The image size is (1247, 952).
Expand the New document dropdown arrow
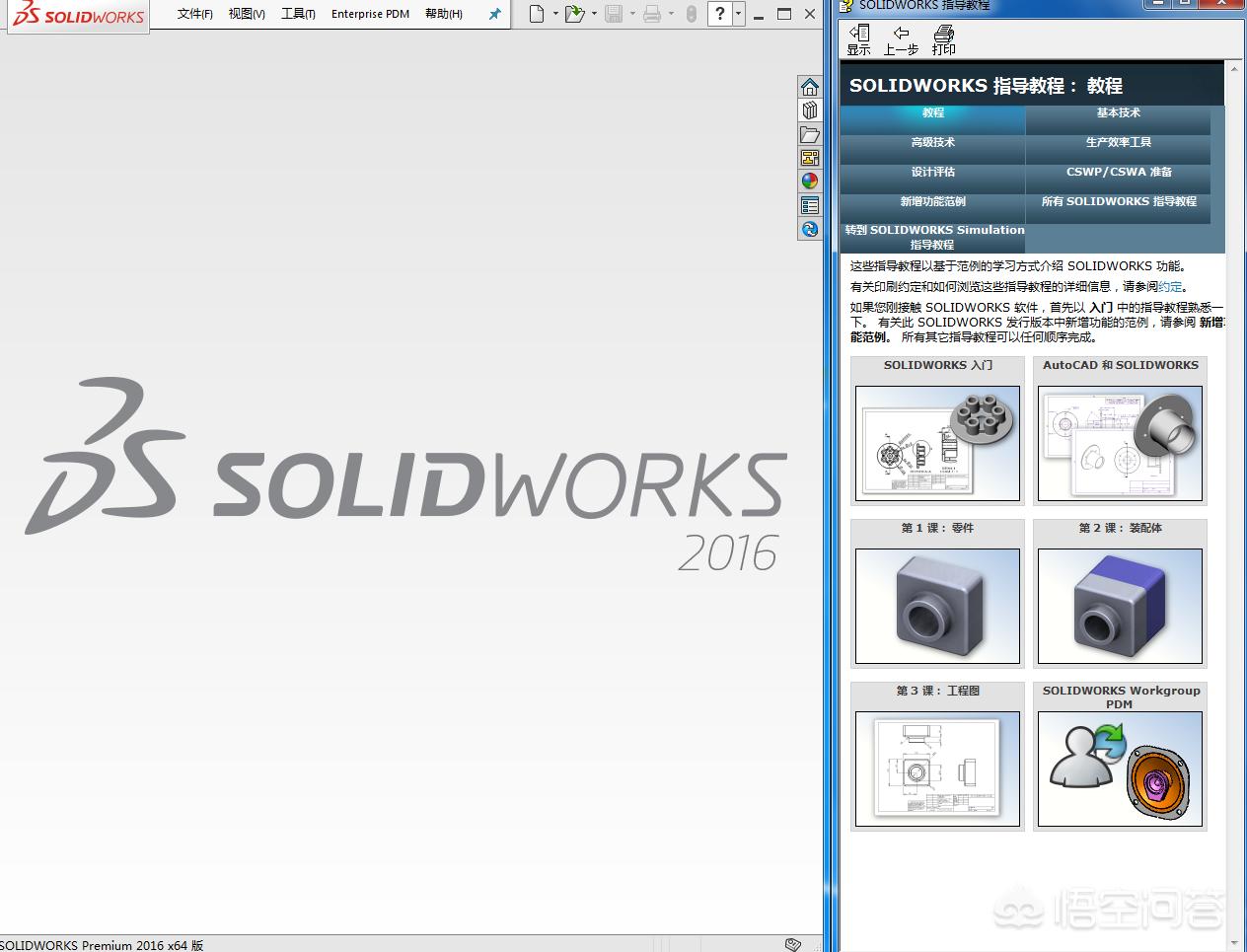[x=555, y=14]
